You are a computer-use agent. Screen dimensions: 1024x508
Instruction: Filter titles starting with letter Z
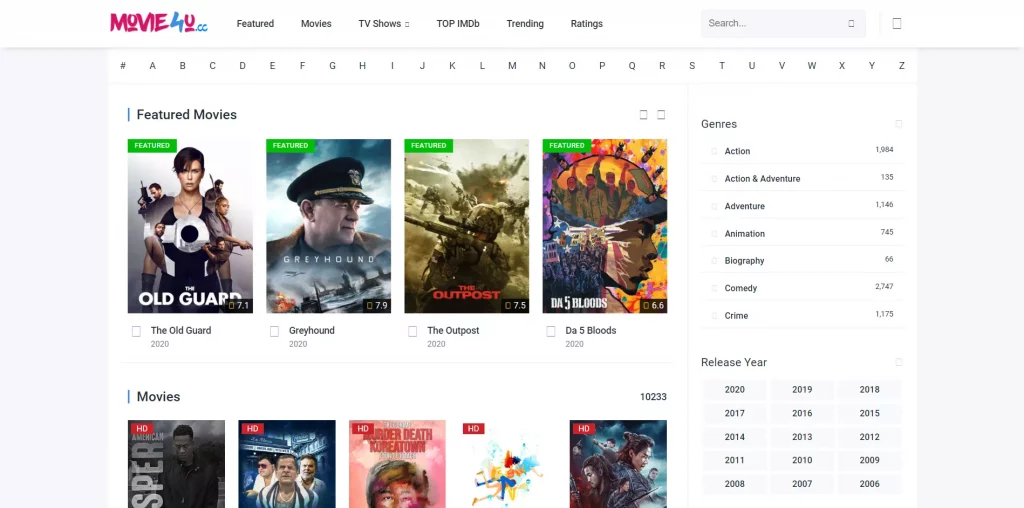(x=902, y=66)
